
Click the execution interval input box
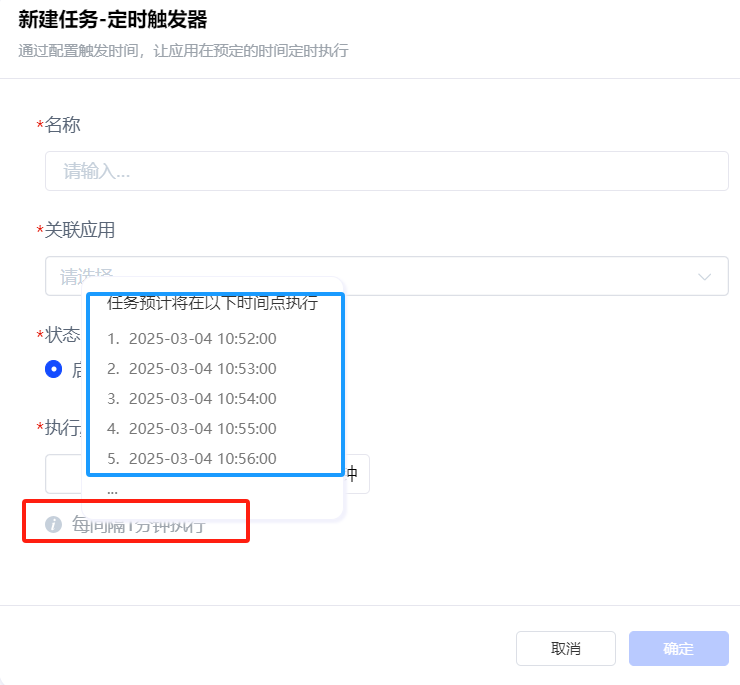tap(64, 473)
